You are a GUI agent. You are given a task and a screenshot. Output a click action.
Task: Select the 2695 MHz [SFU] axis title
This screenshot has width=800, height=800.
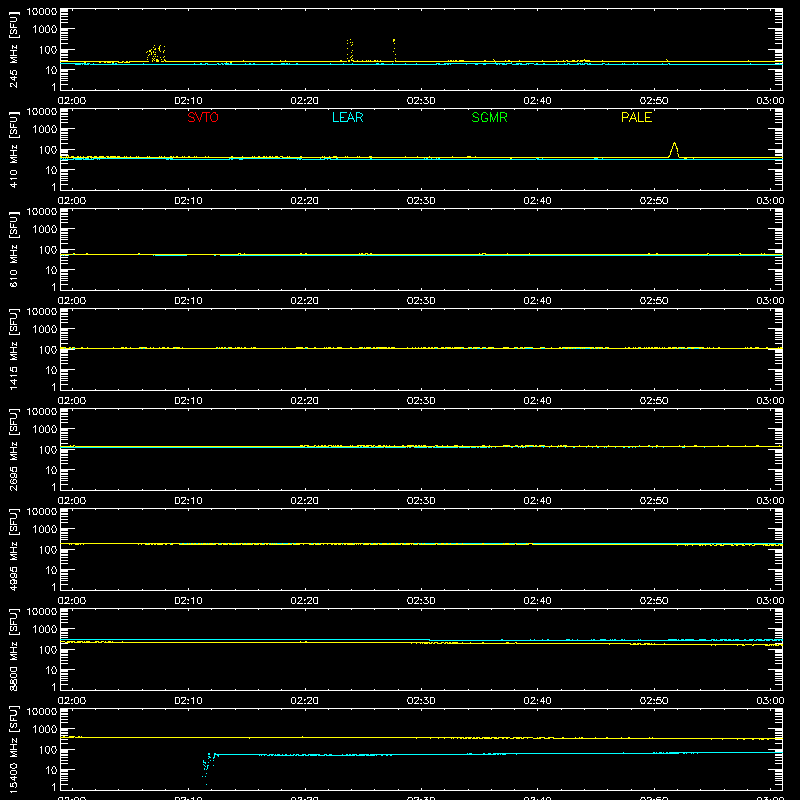14,449
